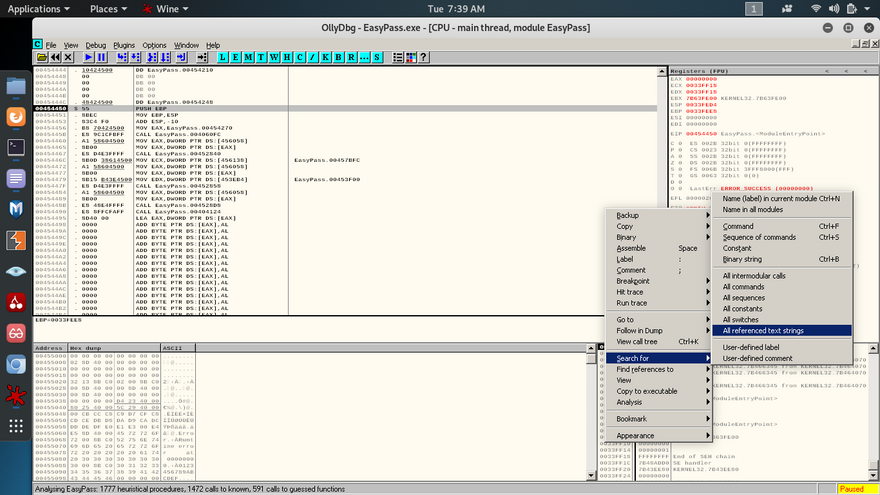Viewport: 880px width, 495px height.
Task: Expand the Bookmark submenu
Action: (659, 419)
